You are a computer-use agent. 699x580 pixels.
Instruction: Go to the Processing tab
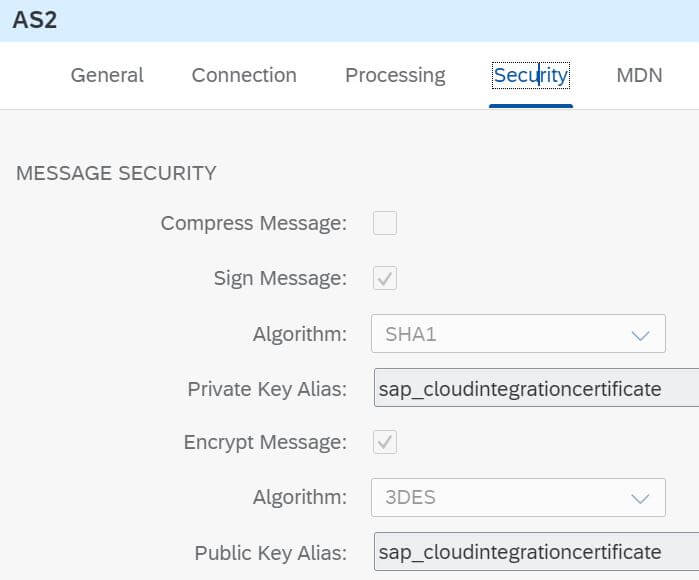coord(395,75)
